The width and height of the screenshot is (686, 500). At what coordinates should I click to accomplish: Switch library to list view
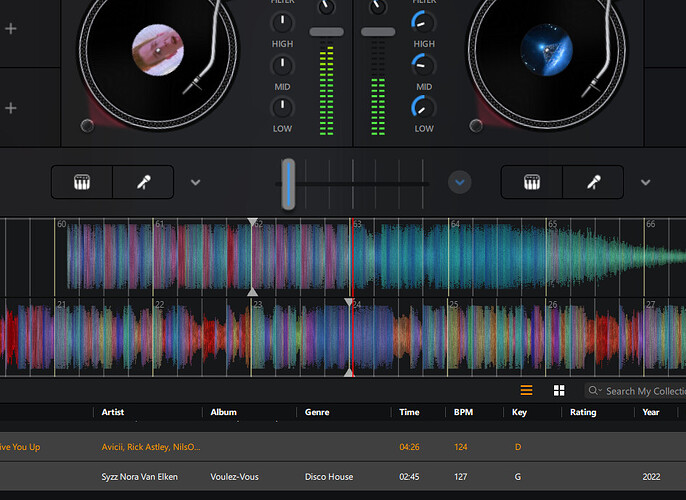(x=526, y=390)
